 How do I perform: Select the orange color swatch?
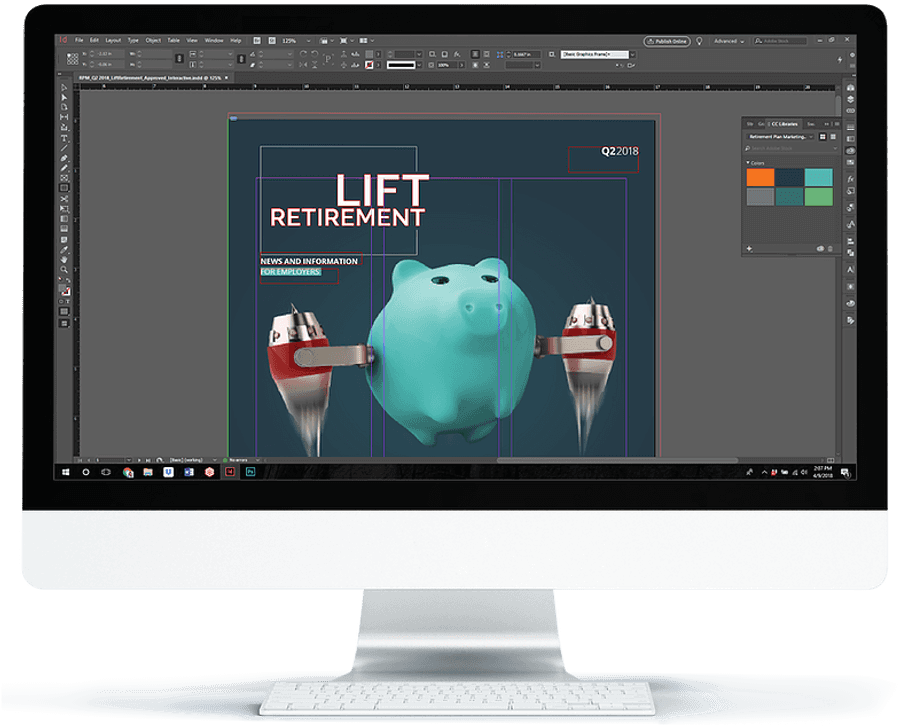click(x=760, y=177)
